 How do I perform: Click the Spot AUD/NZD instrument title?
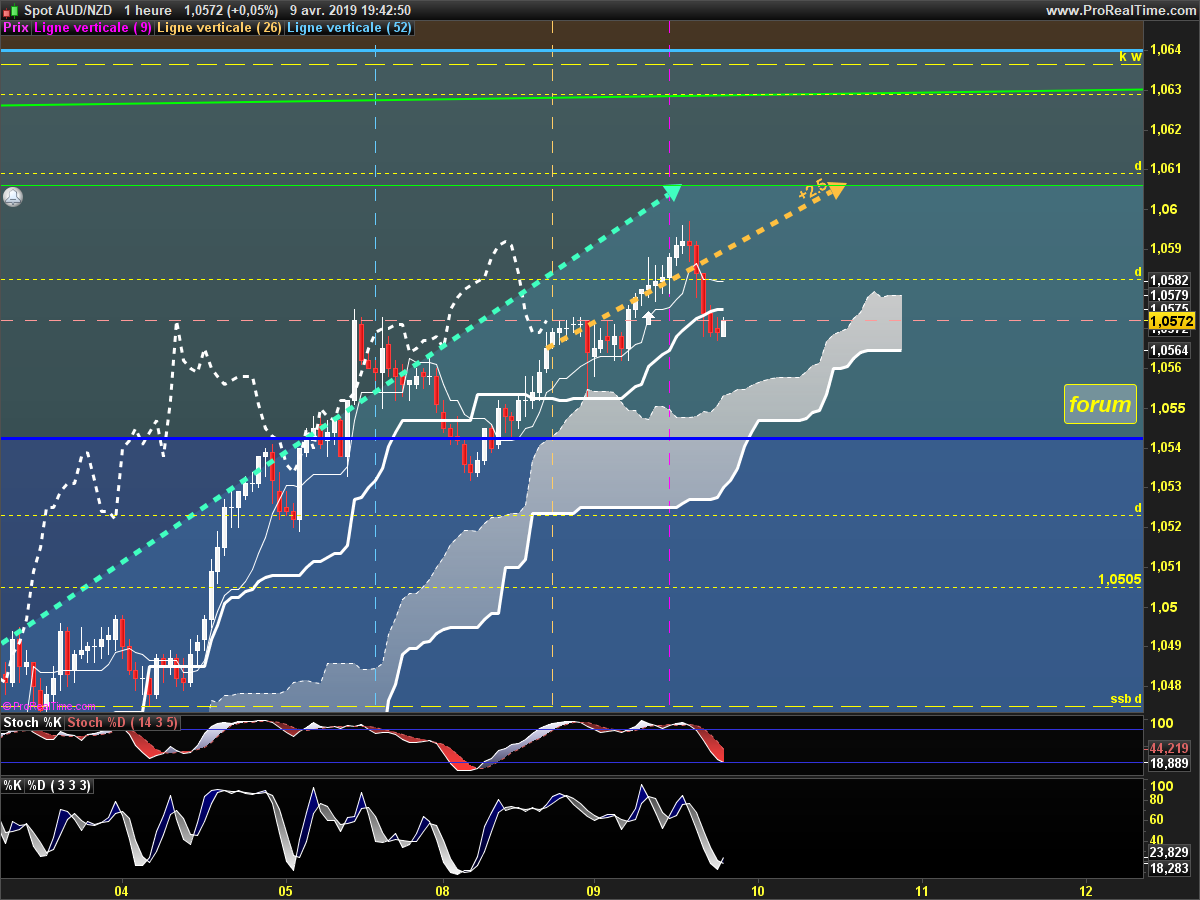click(x=68, y=10)
